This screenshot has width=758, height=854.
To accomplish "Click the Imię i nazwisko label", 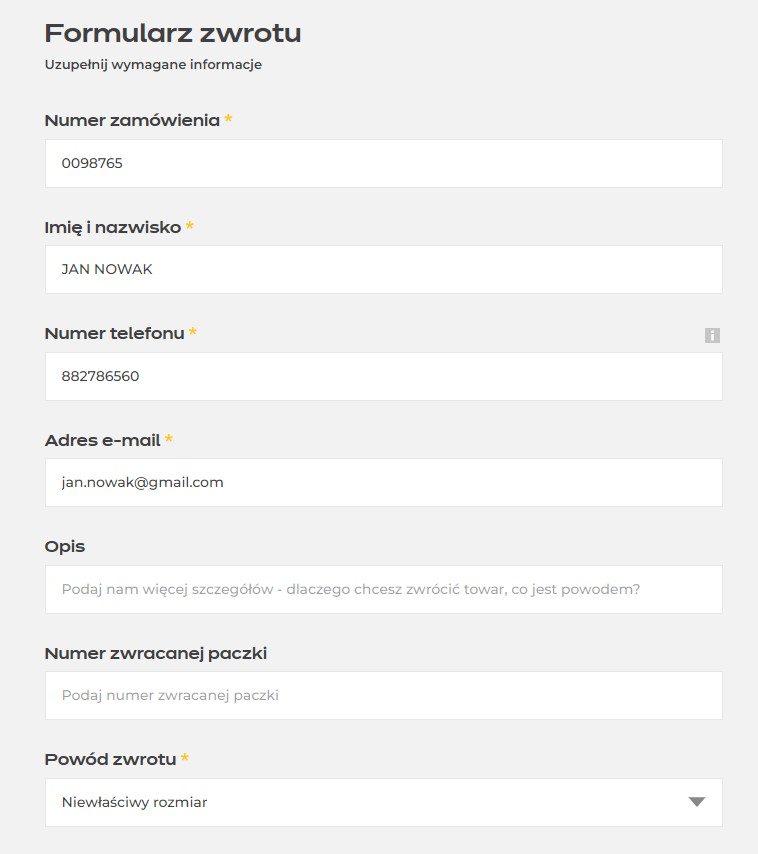I will pos(113,227).
